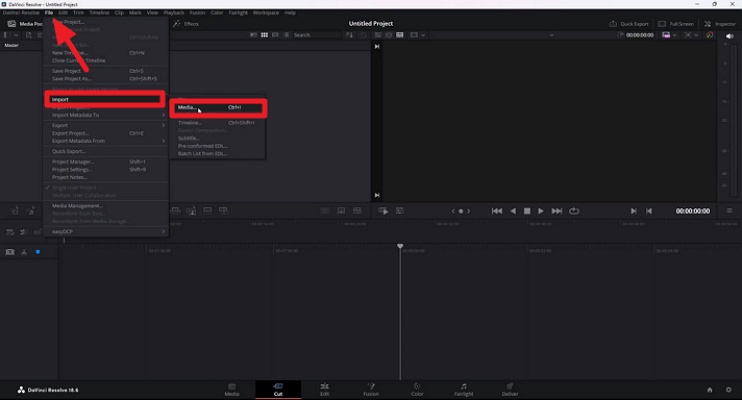
Task: Stop playback
Action: (x=527, y=211)
